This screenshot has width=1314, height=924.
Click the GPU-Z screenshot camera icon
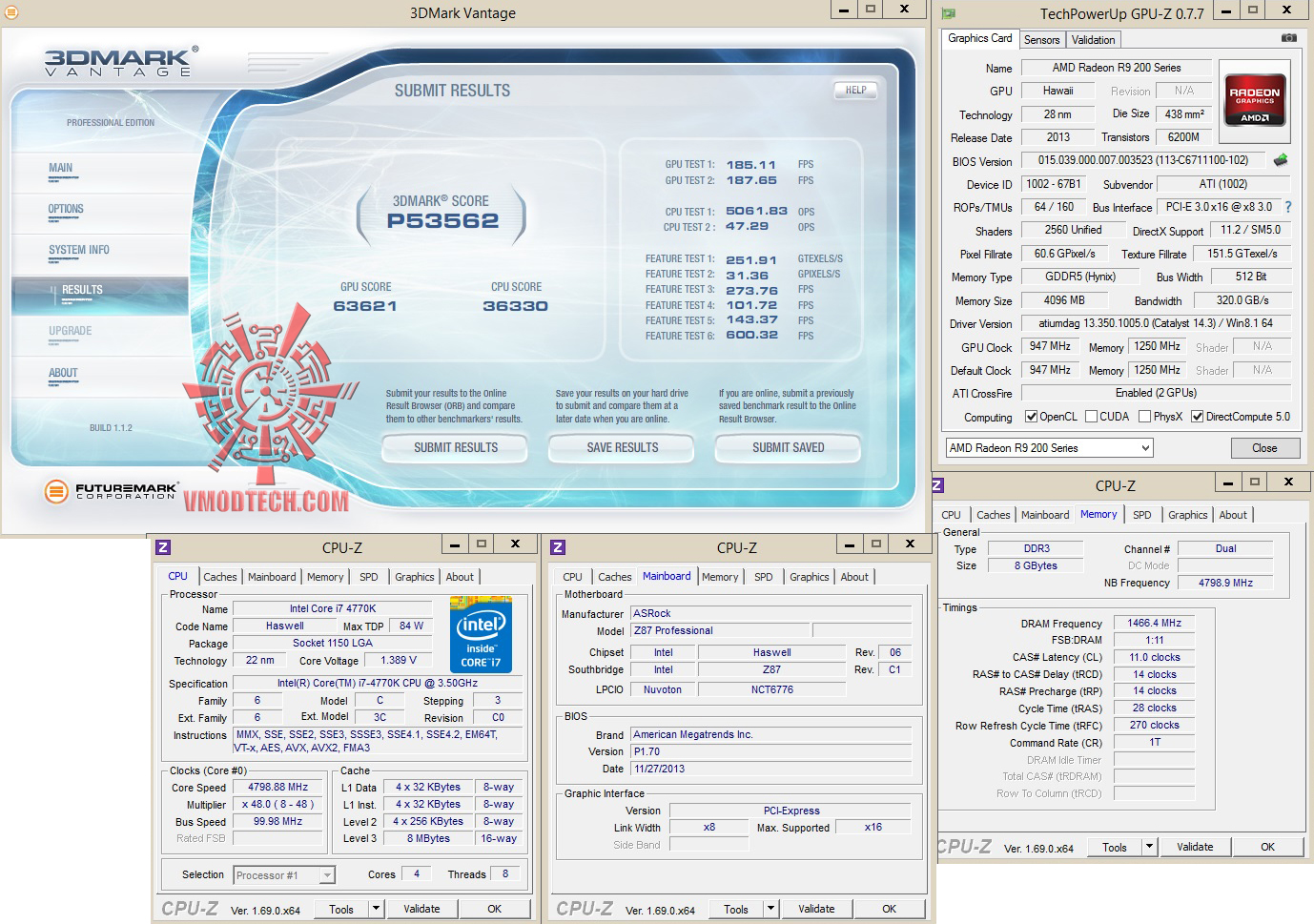pos(1288,38)
